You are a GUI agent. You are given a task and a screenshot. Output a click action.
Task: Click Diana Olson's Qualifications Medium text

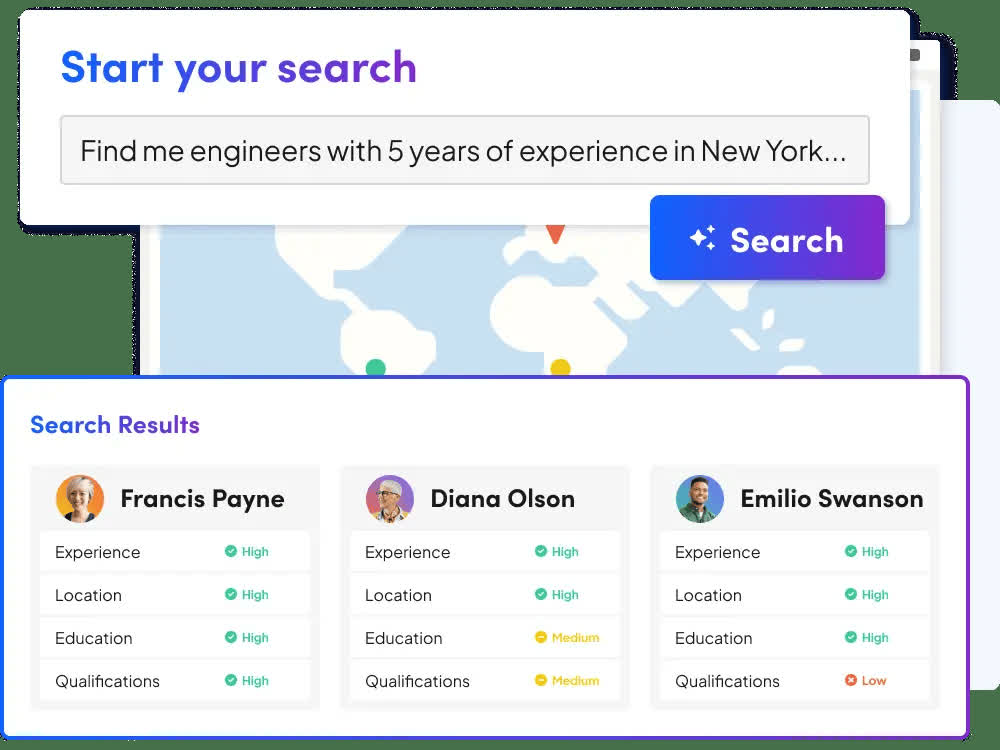point(575,680)
